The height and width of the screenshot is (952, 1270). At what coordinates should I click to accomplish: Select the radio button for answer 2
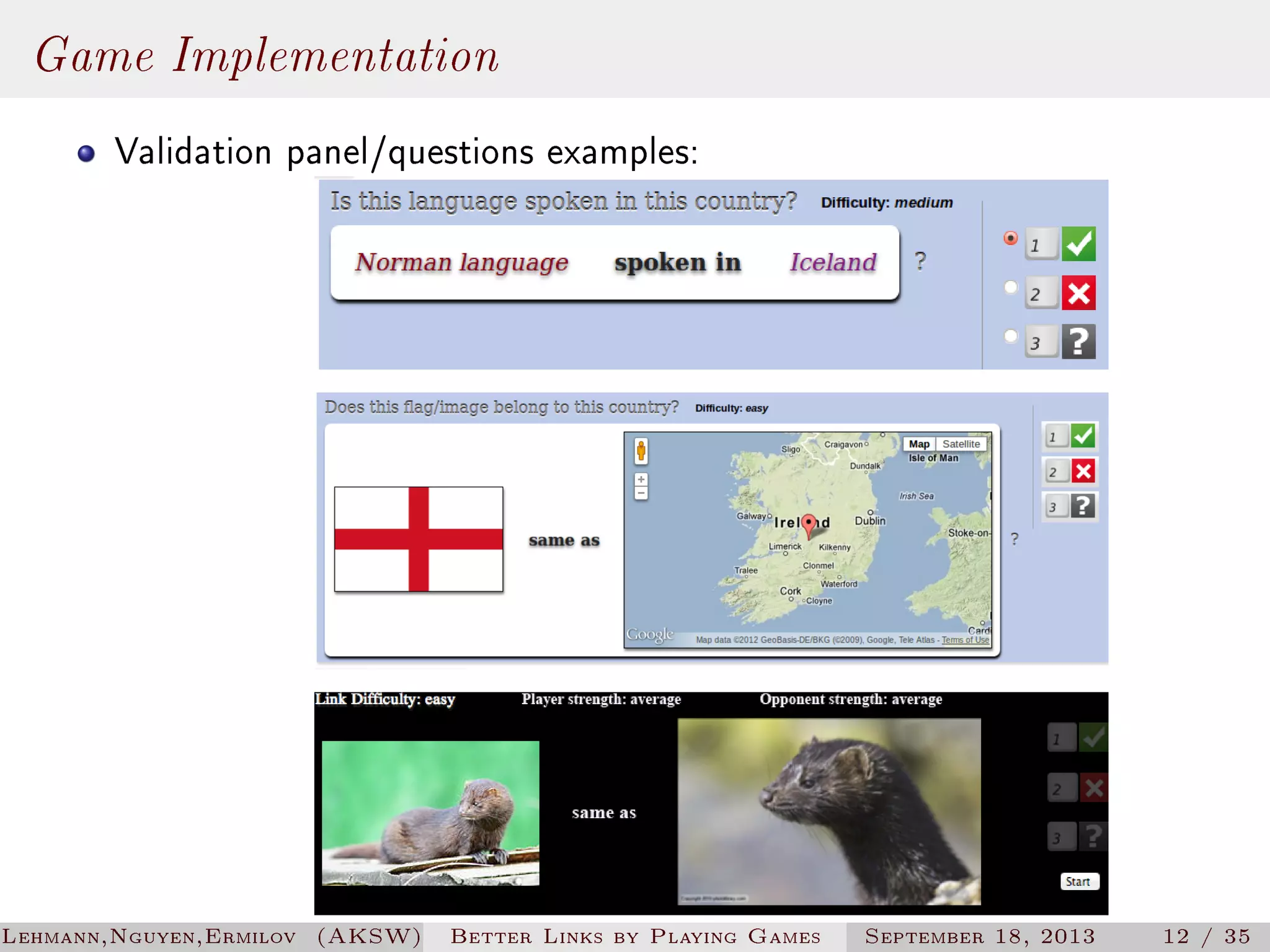1010,287
